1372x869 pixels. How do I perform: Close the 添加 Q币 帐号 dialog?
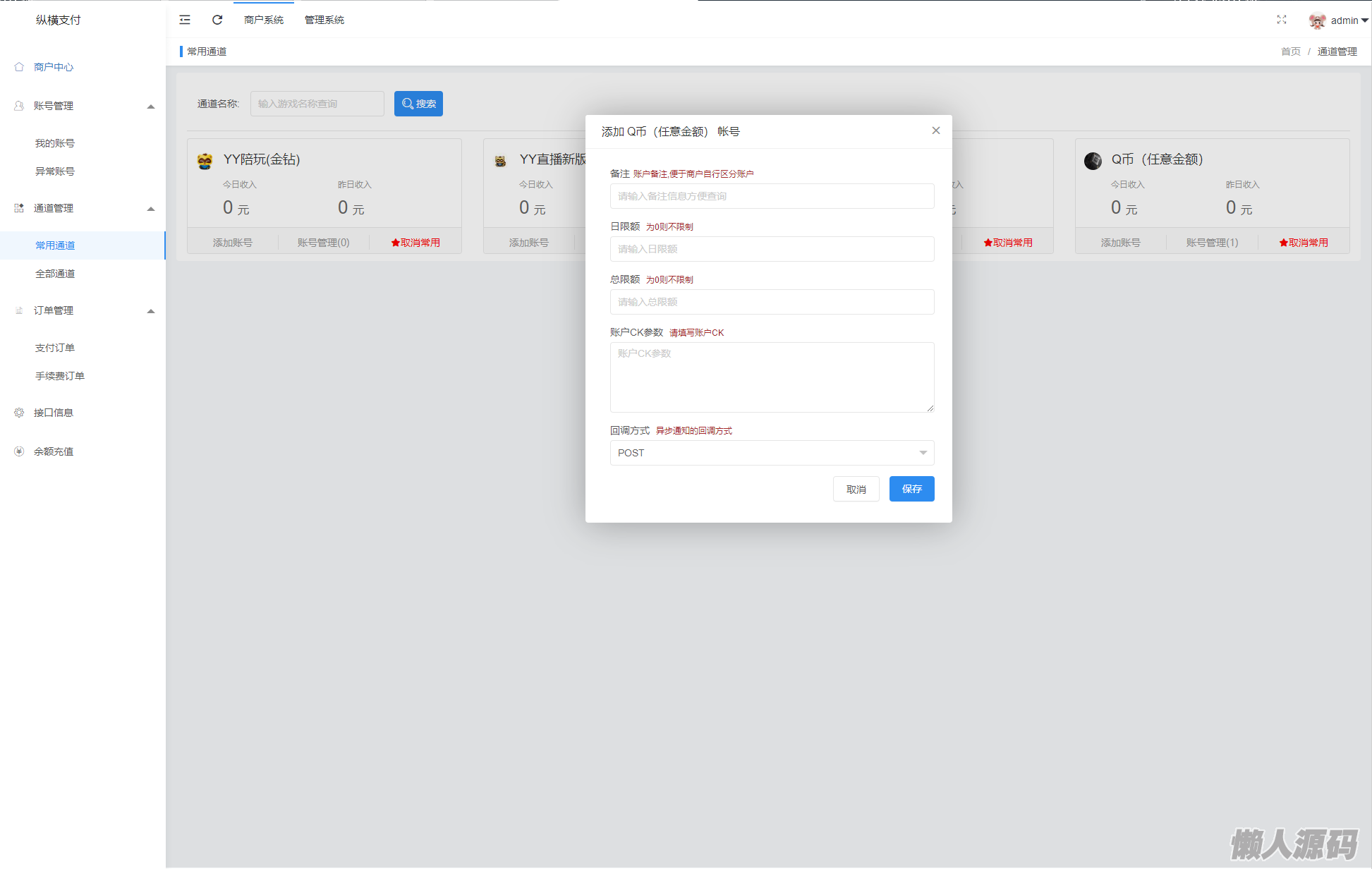pos(935,130)
